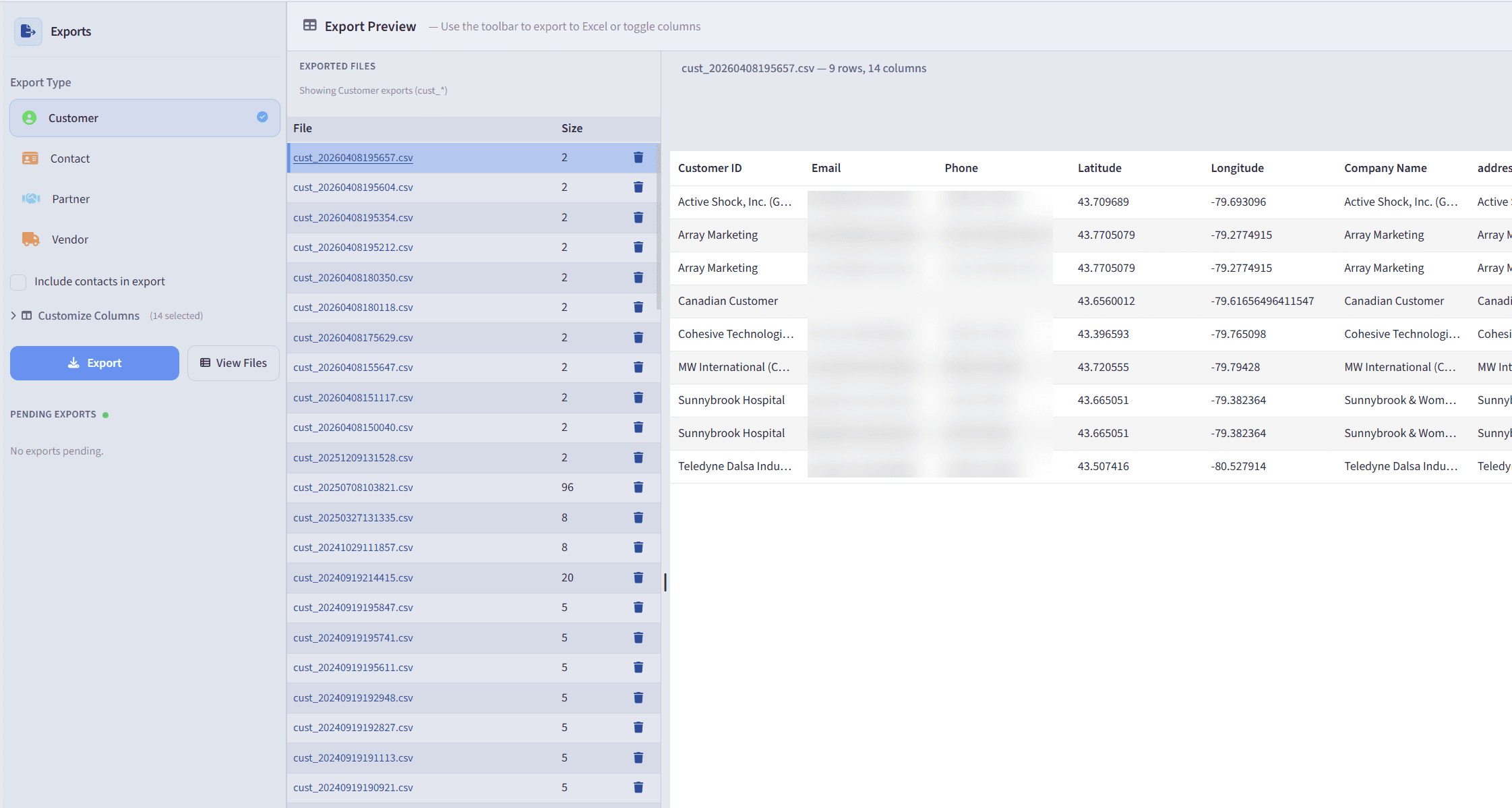Click the Pending Exports green status dot
Viewport: 1512px width, 808px height.
point(105,415)
